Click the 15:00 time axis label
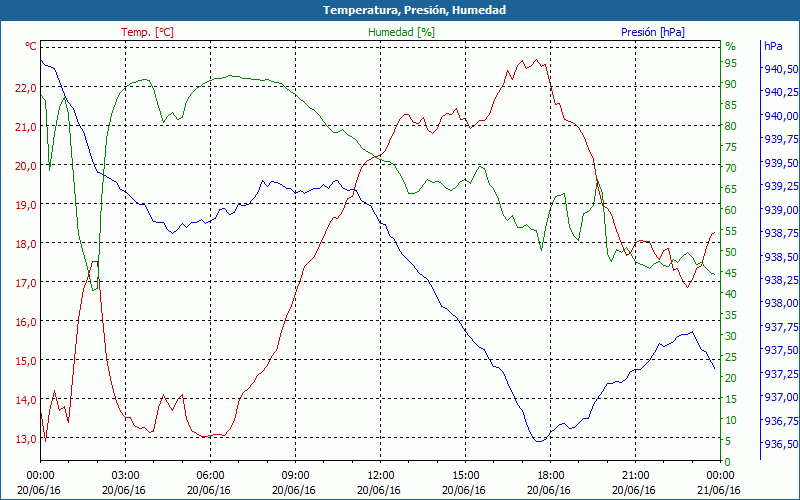 point(465,477)
